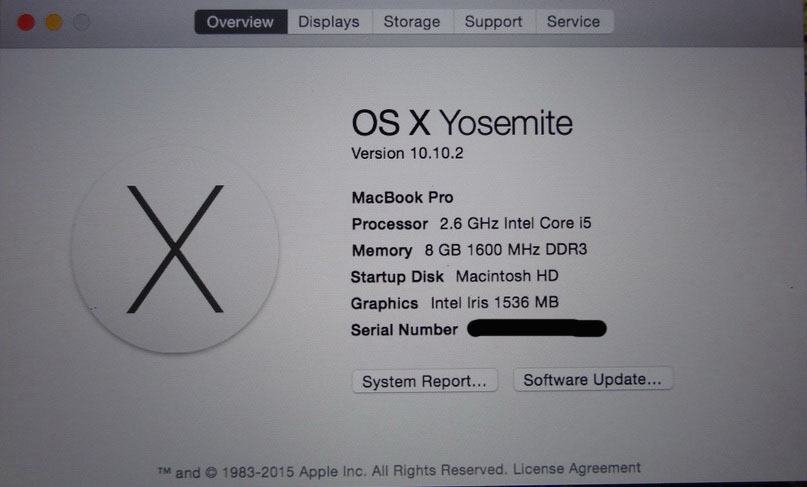Click the OS X Yosemite heading
This screenshot has width=807, height=487.
point(462,123)
